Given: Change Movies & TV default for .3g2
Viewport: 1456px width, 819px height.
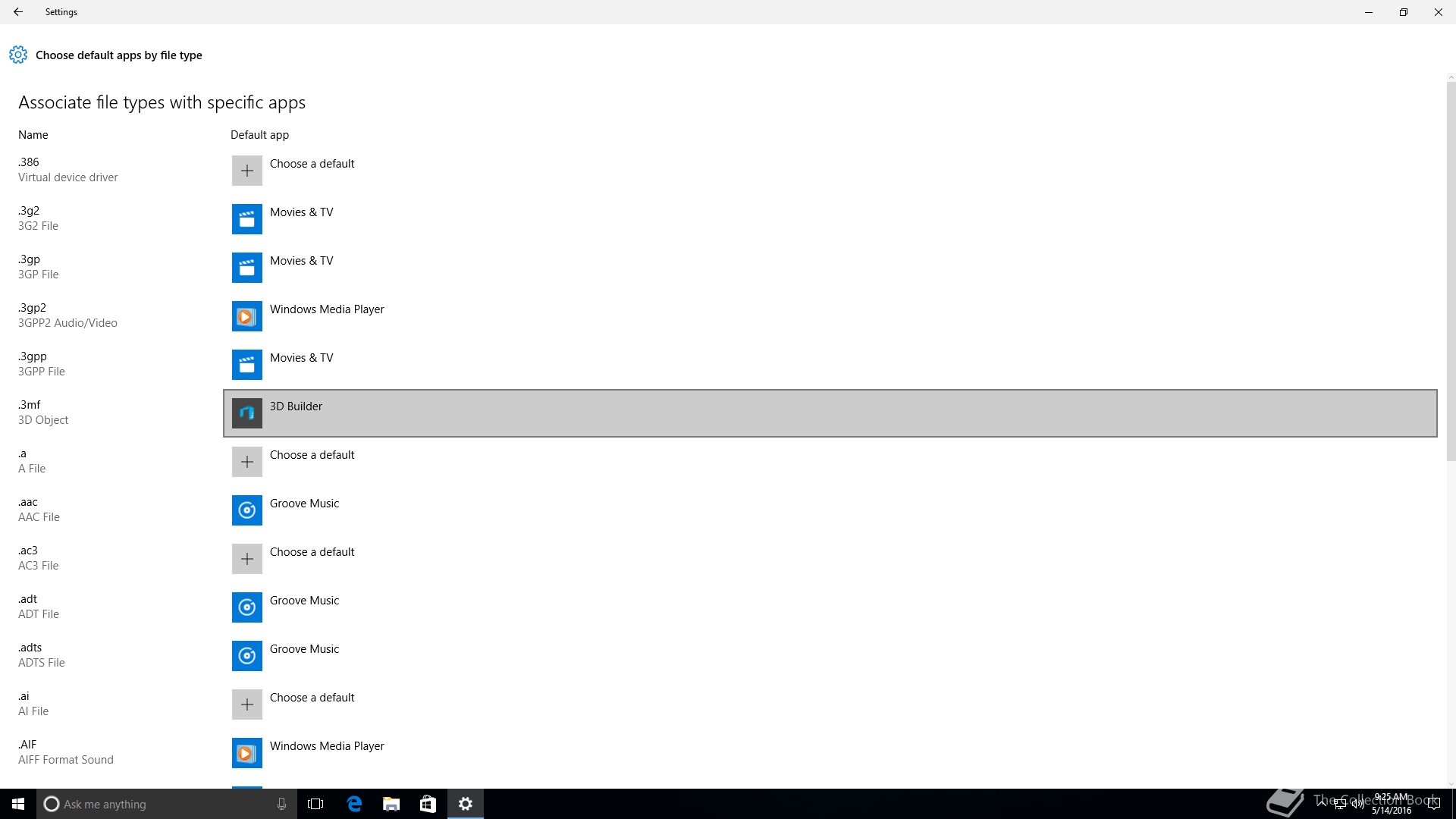Looking at the screenshot, I should pos(830,219).
